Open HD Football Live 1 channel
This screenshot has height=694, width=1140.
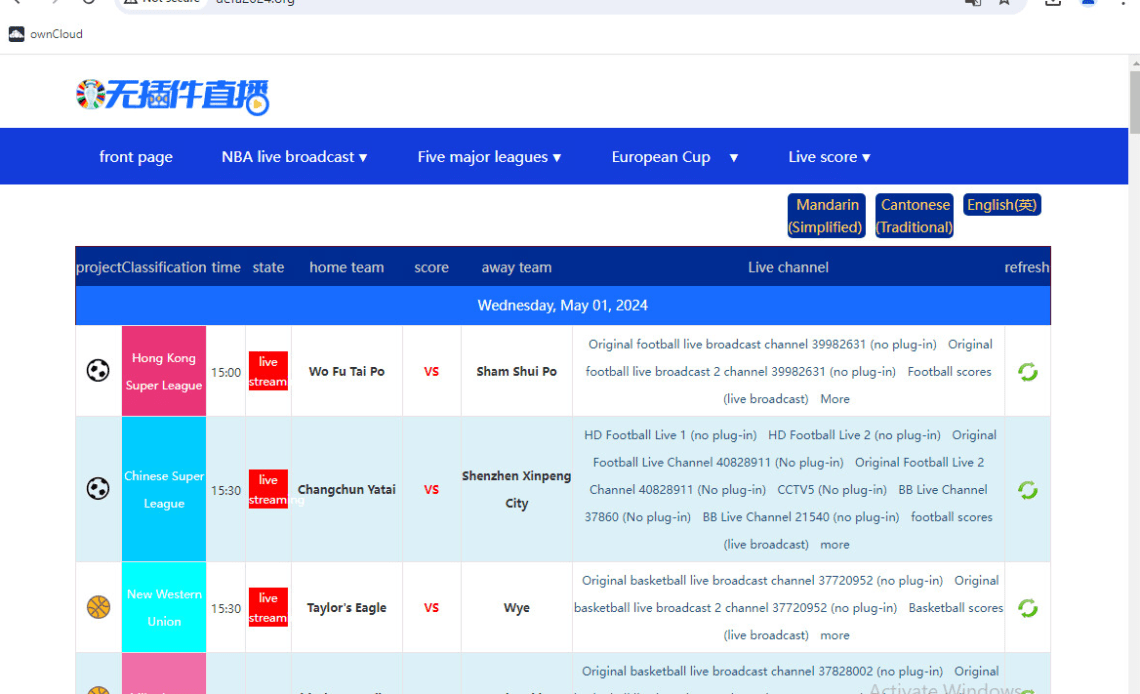(x=670, y=435)
